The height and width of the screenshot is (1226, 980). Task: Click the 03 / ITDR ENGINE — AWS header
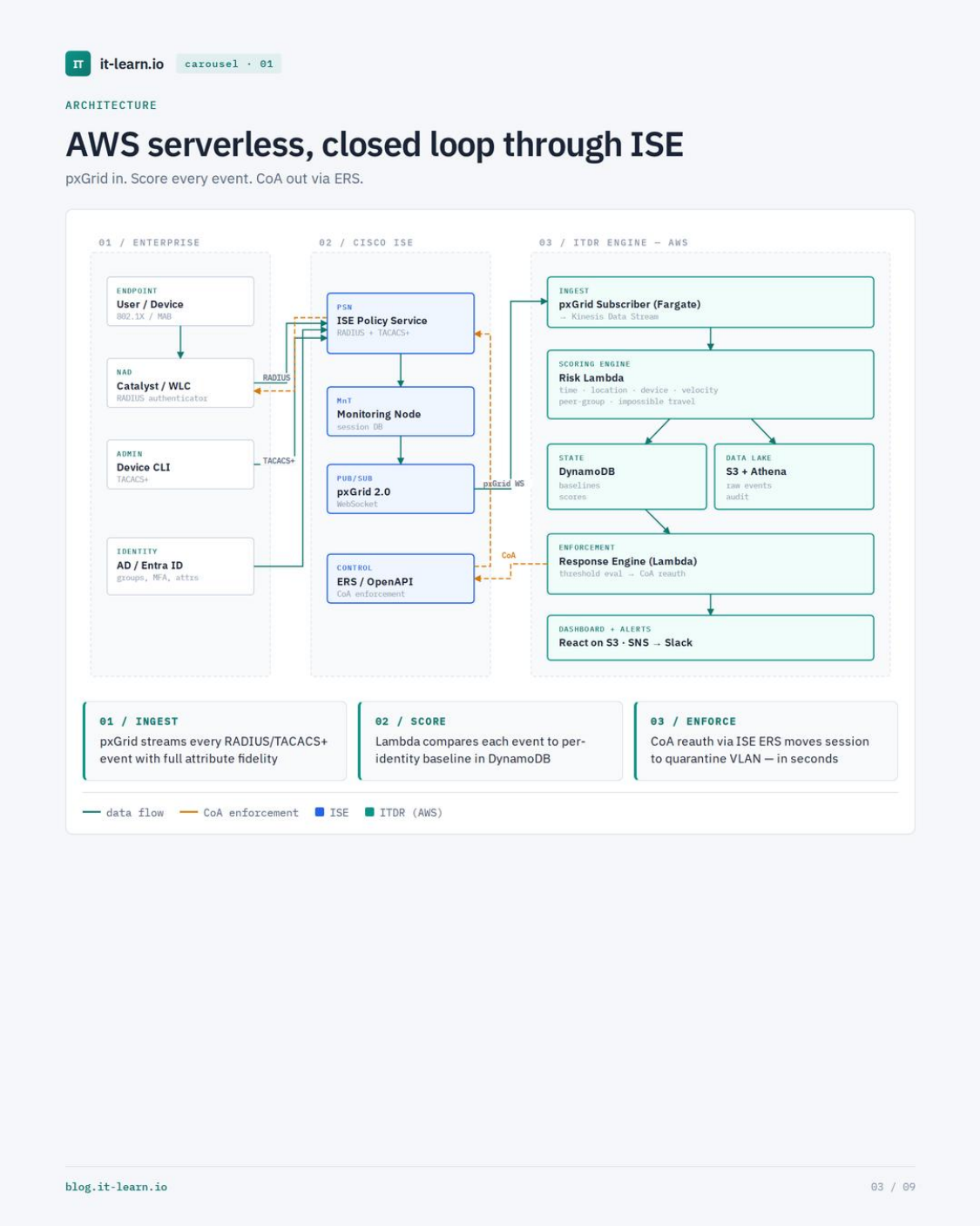pyautogui.click(x=613, y=243)
